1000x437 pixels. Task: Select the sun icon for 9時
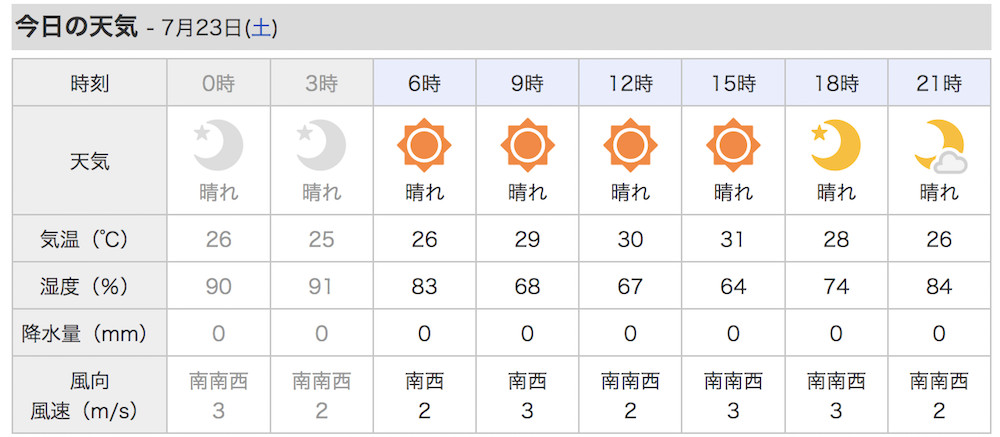tap(527, 145)
